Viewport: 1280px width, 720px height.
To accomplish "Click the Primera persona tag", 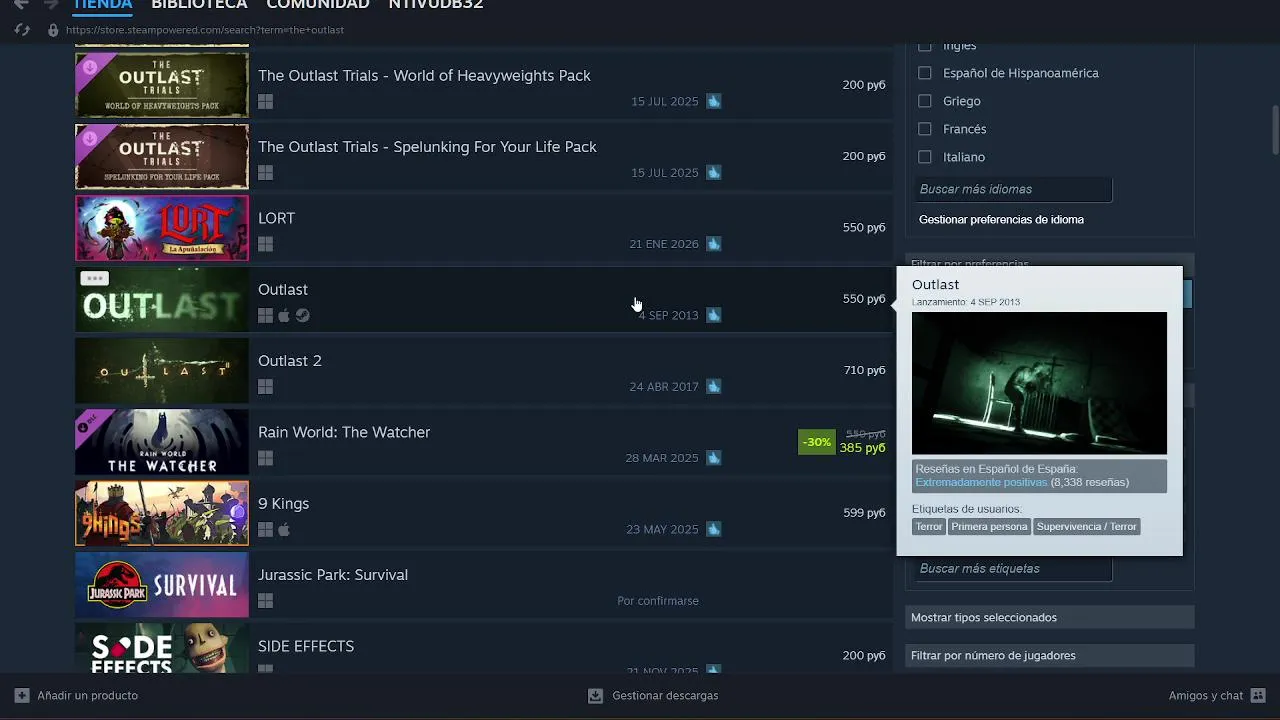I will click(x=989, y=526).
